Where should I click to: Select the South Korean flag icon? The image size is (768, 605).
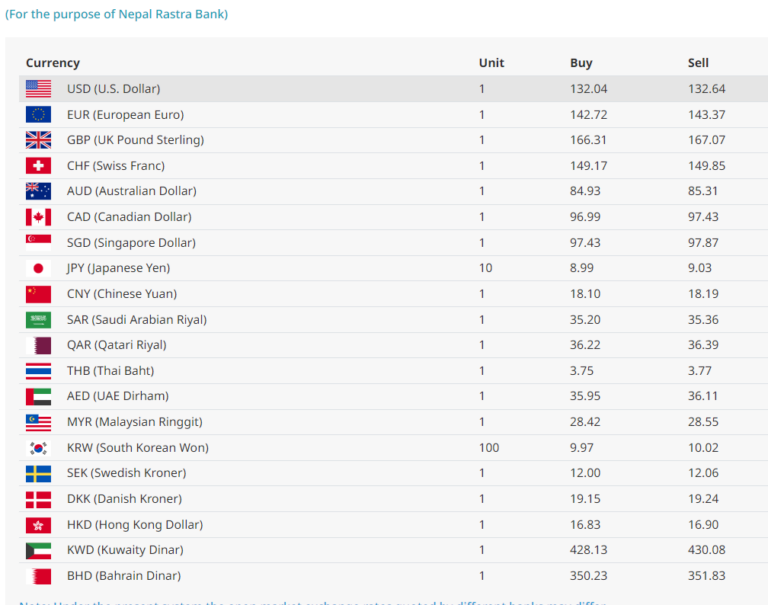(38, 448)
